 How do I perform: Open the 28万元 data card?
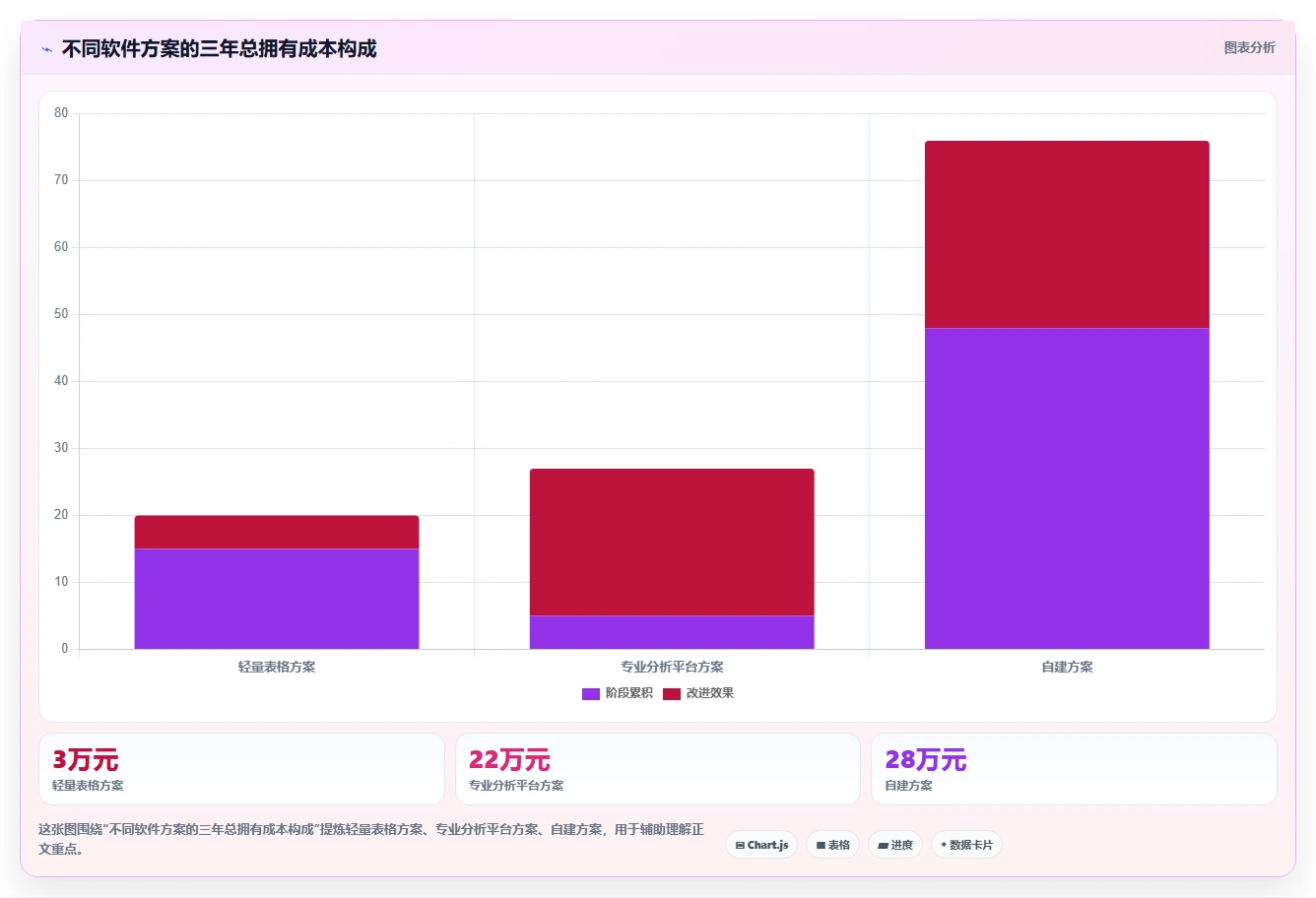pyautogui.click(x=1074, y=769)
